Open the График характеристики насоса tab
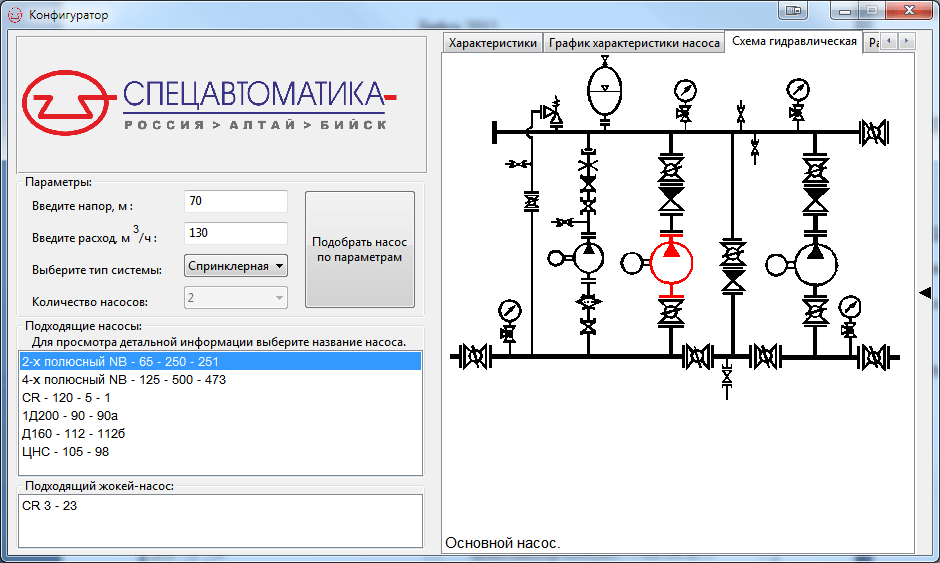Viewport: 940px width, 563px height. [x=634, y=43]
